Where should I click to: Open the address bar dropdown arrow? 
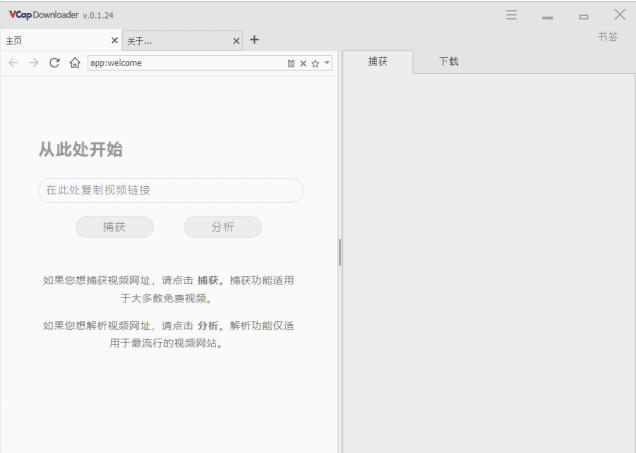point(327,62)
